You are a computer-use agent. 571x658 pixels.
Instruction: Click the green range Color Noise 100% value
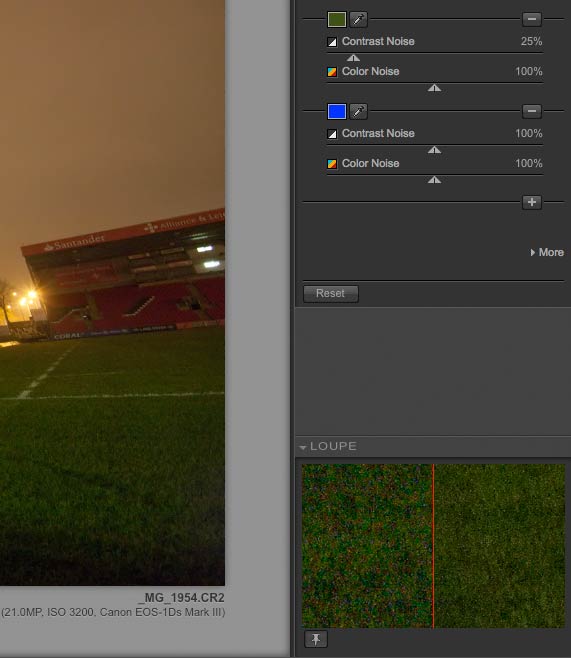click(529, 71)
